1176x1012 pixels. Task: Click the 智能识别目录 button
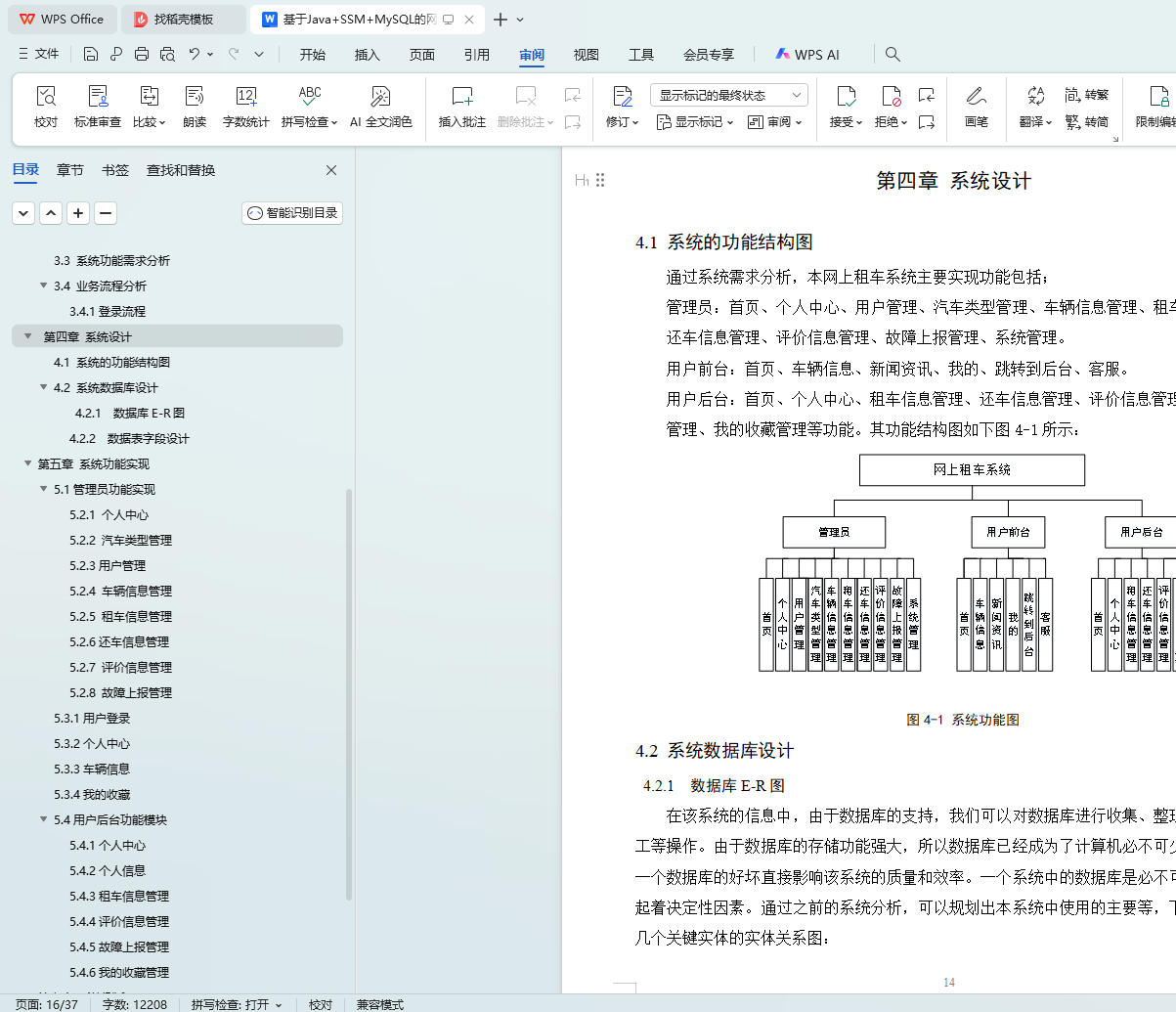click(x=292, y=213)
